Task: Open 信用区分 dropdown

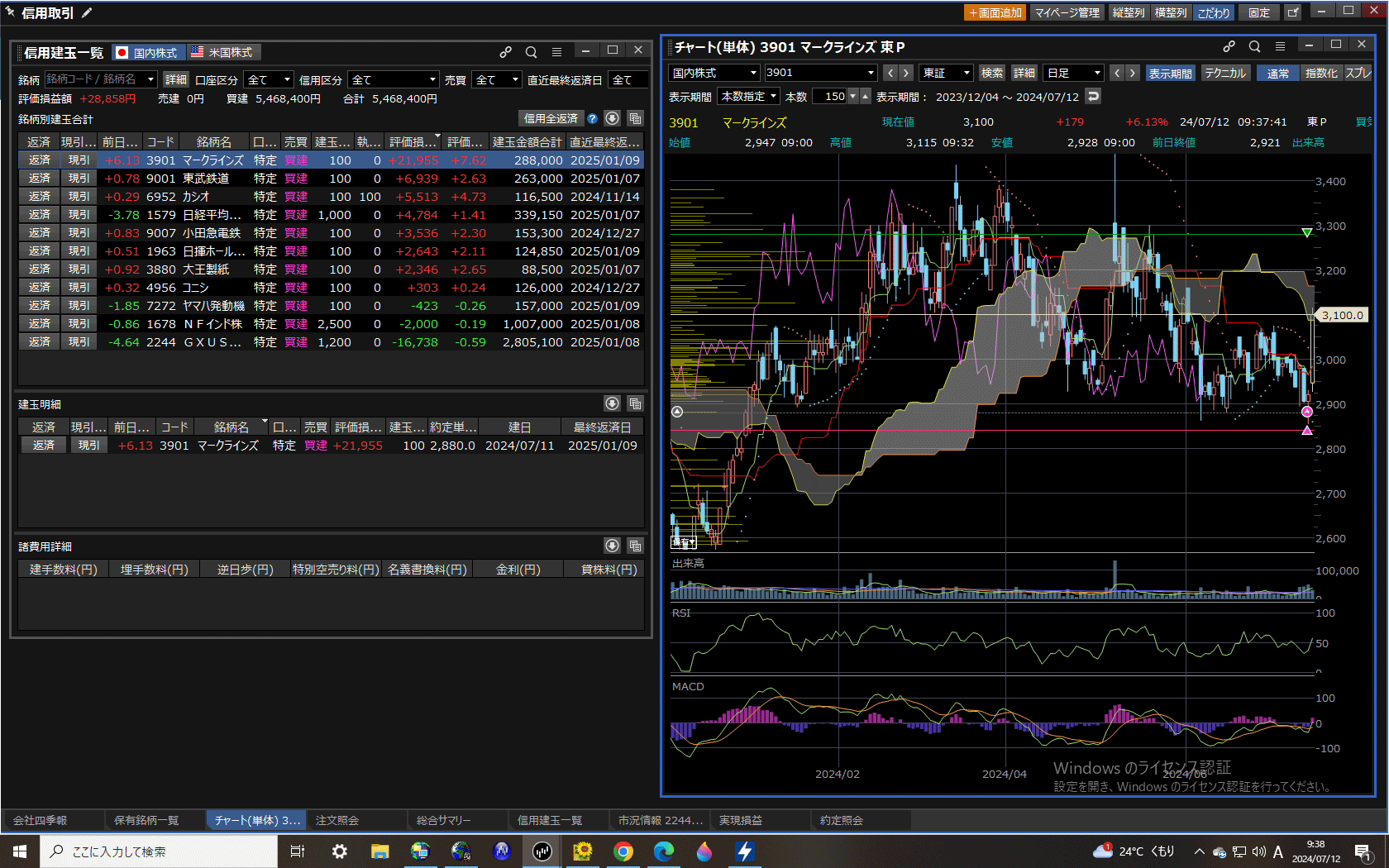Action: tap(394, 79)
